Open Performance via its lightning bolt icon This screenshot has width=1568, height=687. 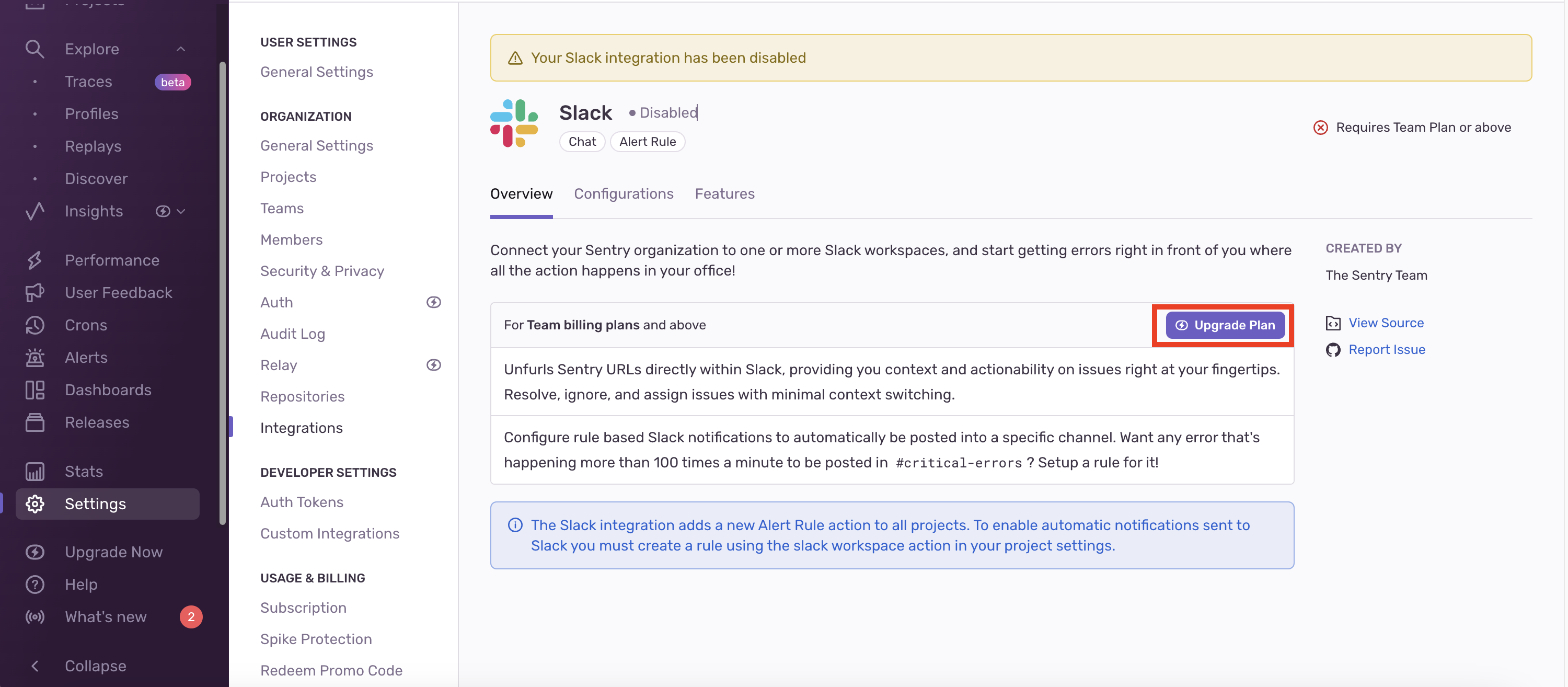pos(34,260)
